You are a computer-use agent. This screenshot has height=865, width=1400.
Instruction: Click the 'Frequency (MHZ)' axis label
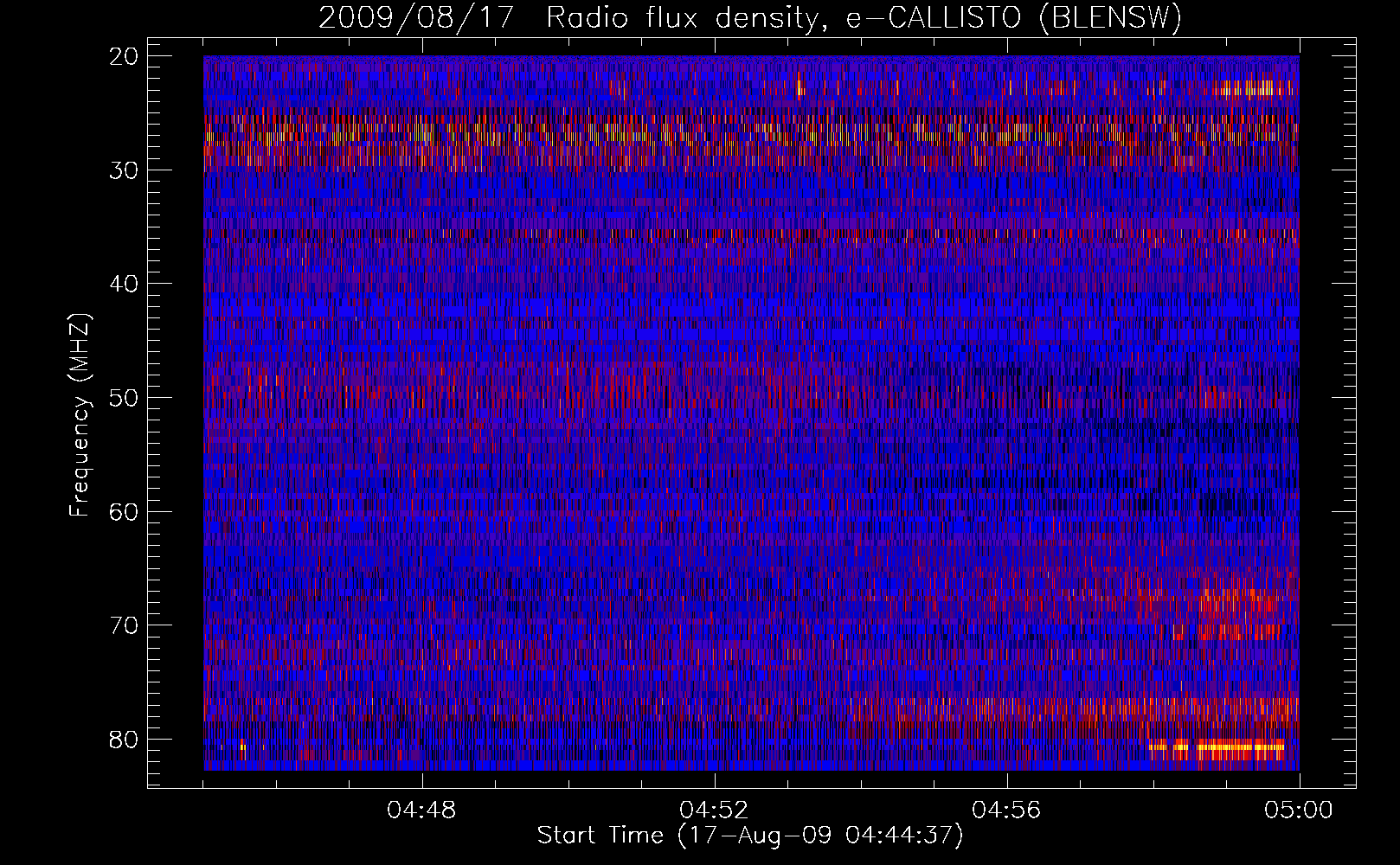[x=80, y=415]
